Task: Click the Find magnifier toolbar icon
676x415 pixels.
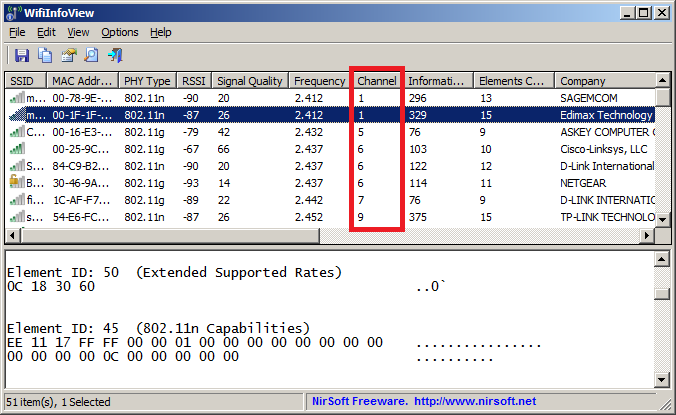Action: 91,56
